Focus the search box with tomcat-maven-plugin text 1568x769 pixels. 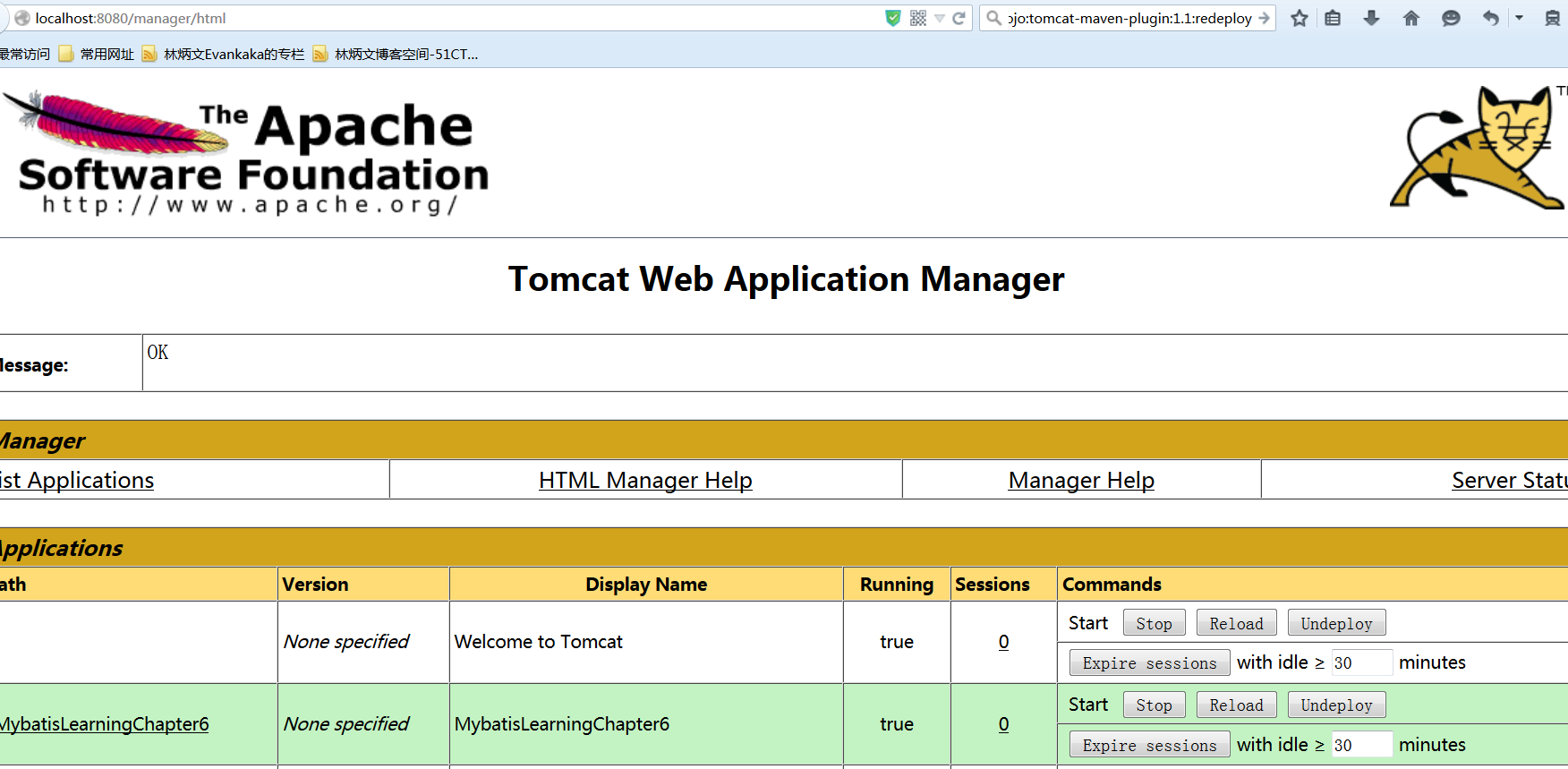point(1129,18)
